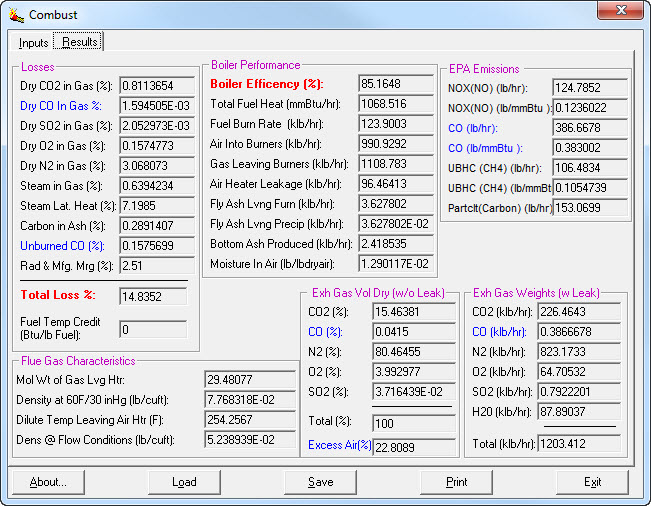This screenshot has width=651, height=506.
Task: Select the EPA CO lb/mmBtu field
Action: (590, 148)
